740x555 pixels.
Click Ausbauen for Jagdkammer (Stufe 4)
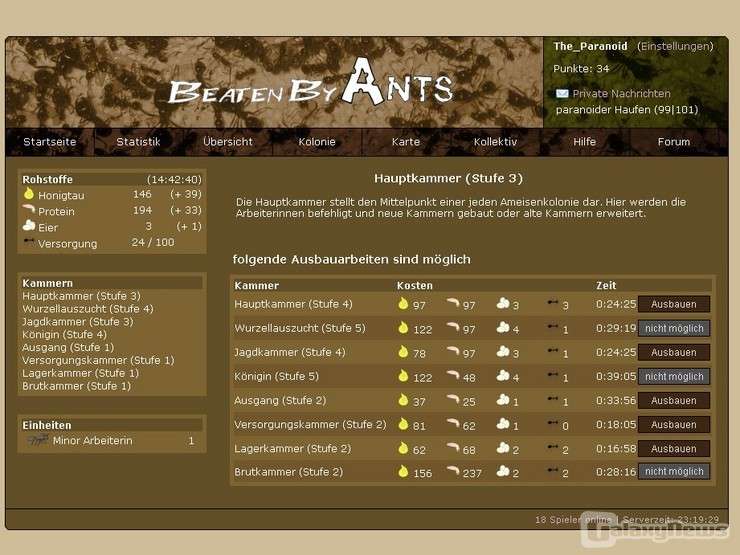674,353
